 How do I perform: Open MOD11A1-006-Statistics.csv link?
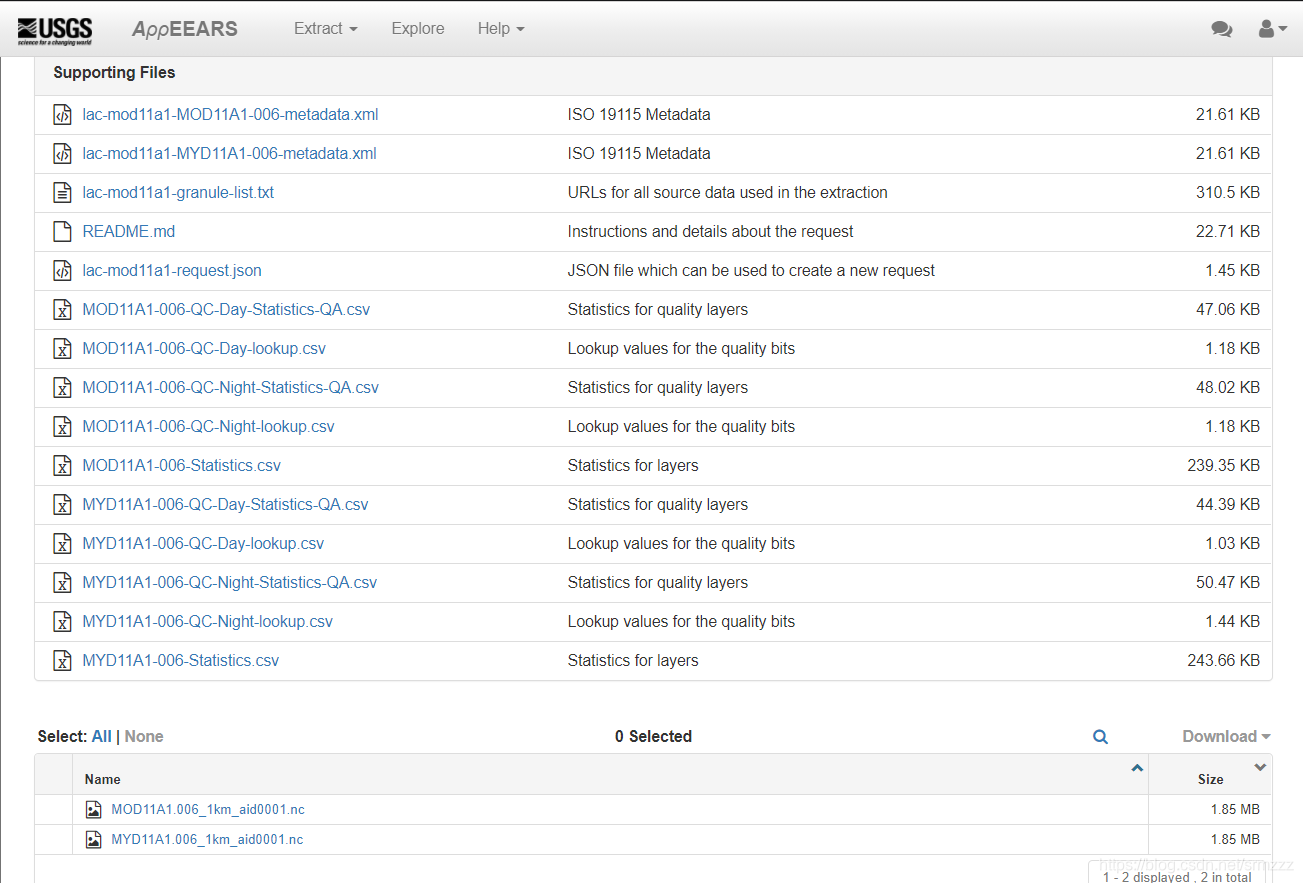(182, 466)
